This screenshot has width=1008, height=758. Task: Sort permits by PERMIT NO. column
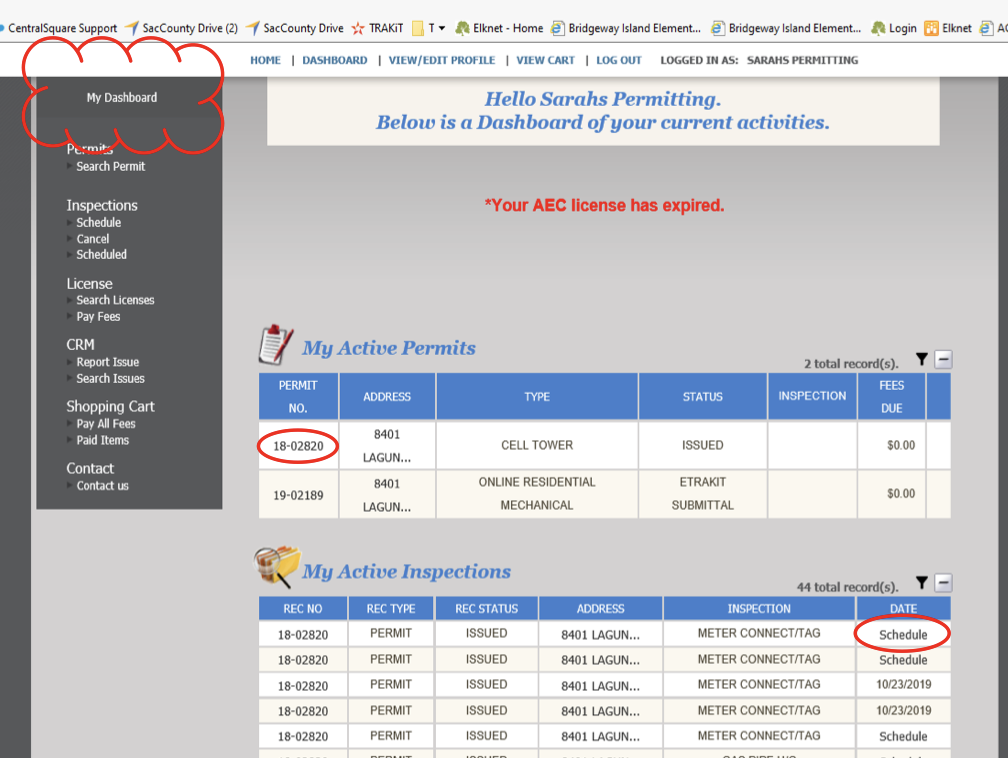298,397
